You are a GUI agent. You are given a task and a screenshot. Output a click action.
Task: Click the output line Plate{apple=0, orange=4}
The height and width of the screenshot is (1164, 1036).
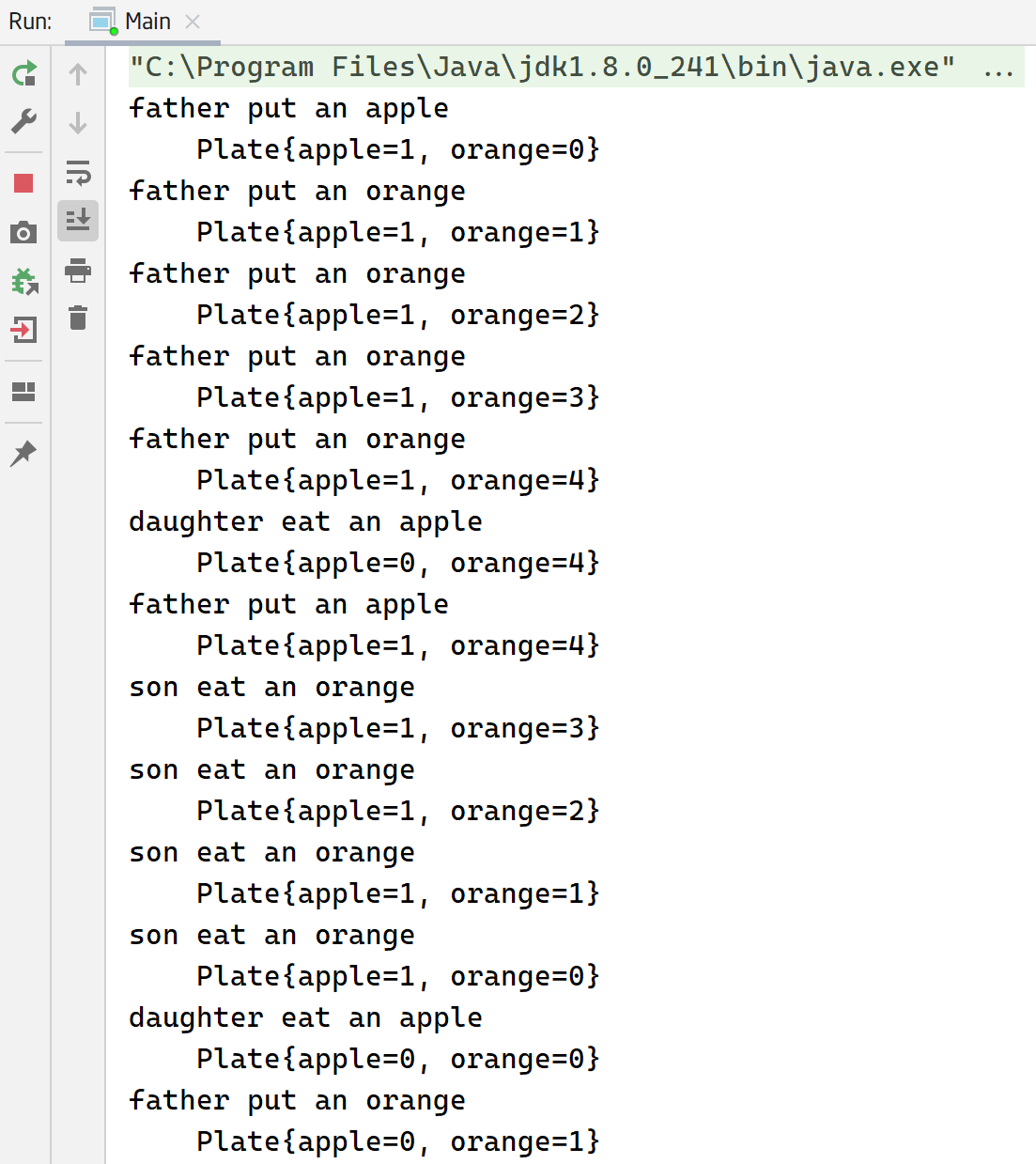[397, 563]
